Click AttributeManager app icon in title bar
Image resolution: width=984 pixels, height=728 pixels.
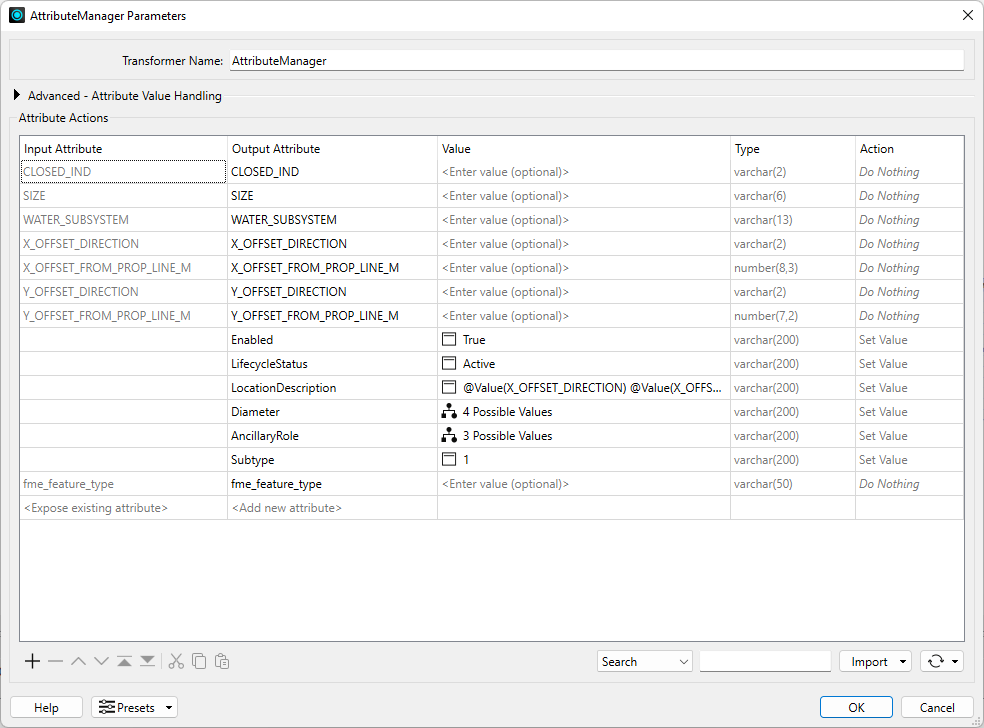pyautogui.click(x=17, y=15)
